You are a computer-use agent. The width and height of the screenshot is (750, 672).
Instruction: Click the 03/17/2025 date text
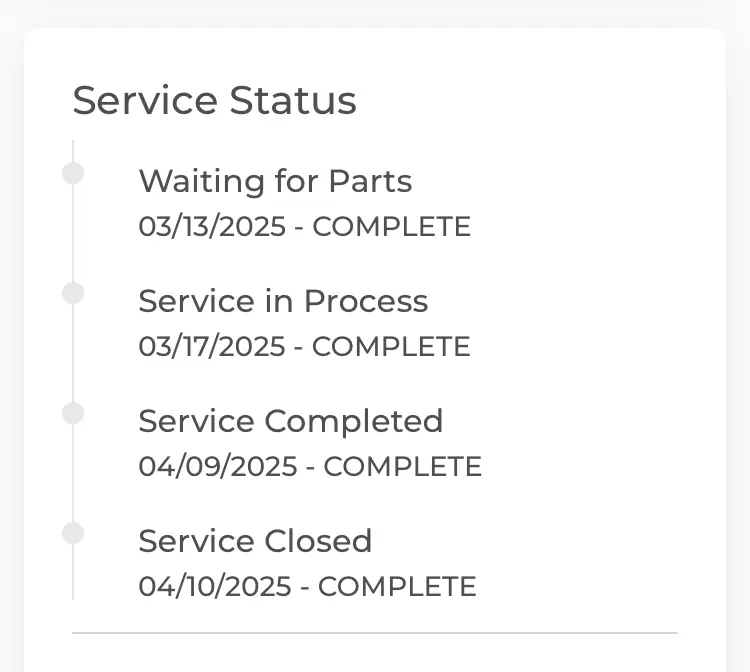212,347
